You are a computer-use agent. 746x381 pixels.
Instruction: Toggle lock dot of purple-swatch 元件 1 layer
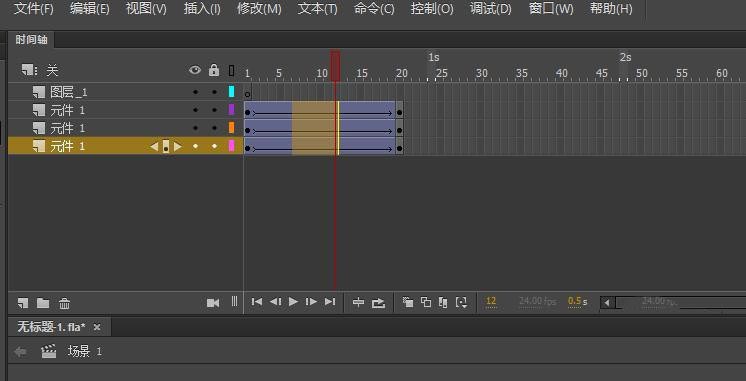pyautogui.click(x=214, y=110)
